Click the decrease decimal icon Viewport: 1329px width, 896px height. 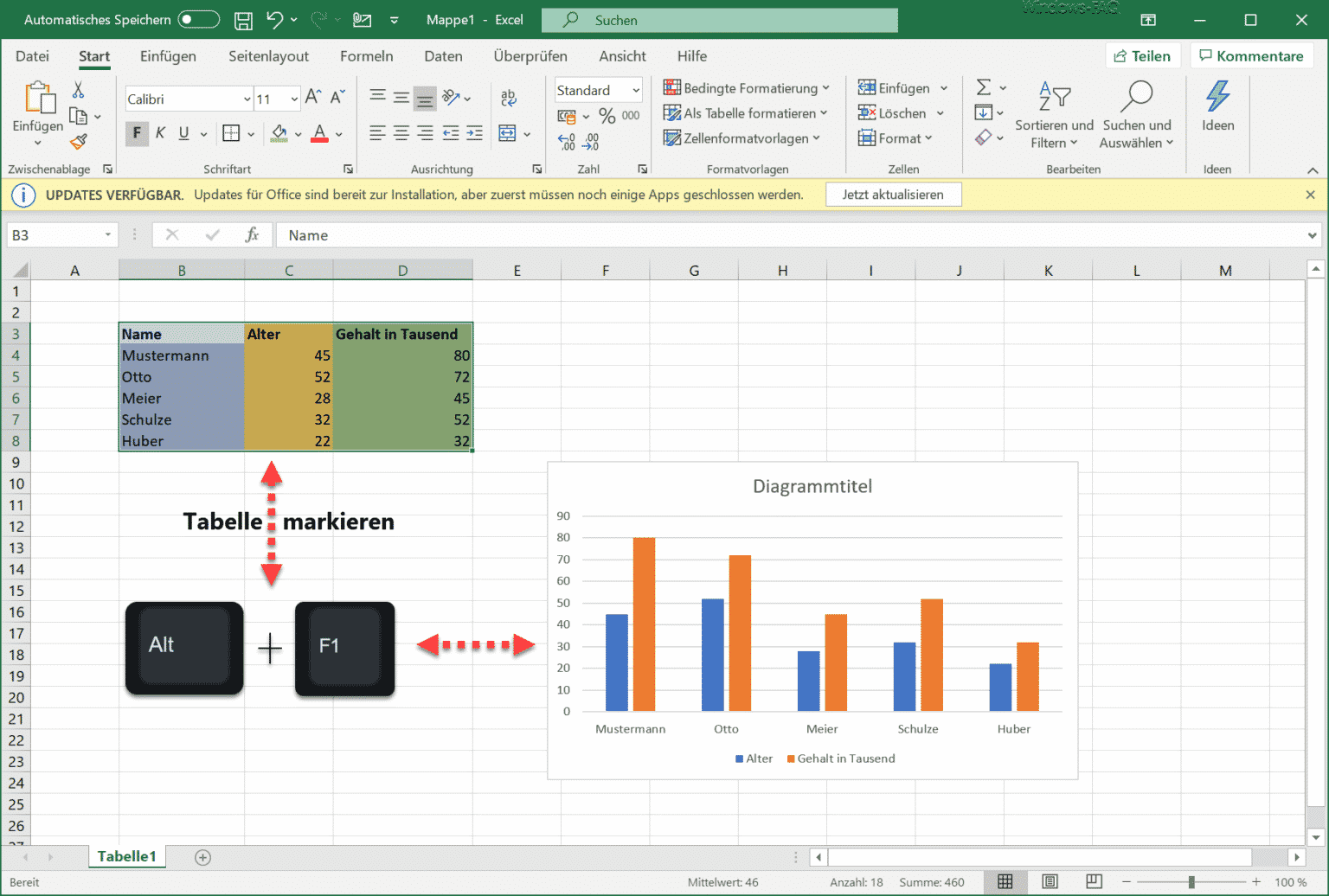click(591, 142)
